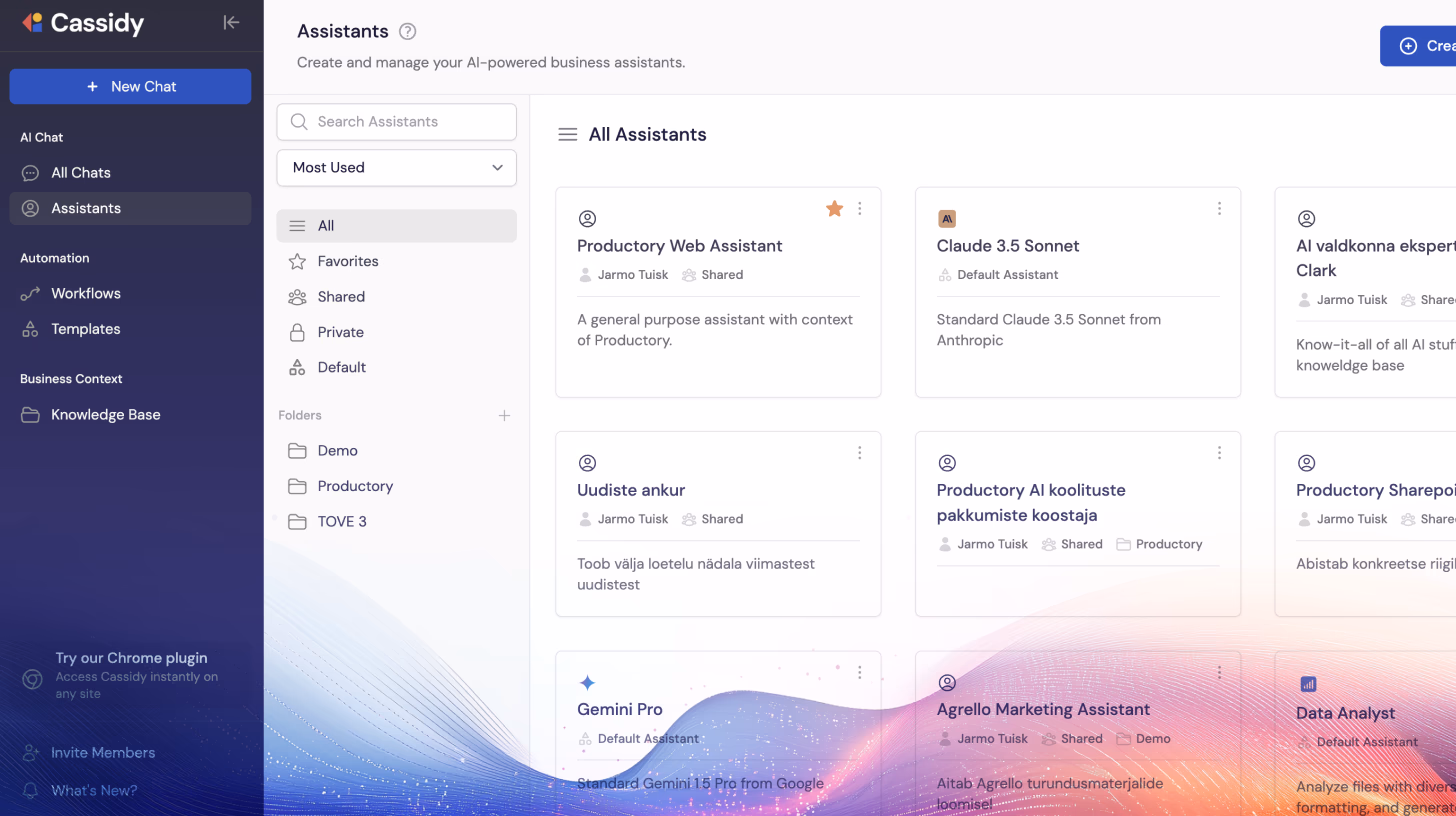Open the Most Used sort dropdown

(396, 167)
